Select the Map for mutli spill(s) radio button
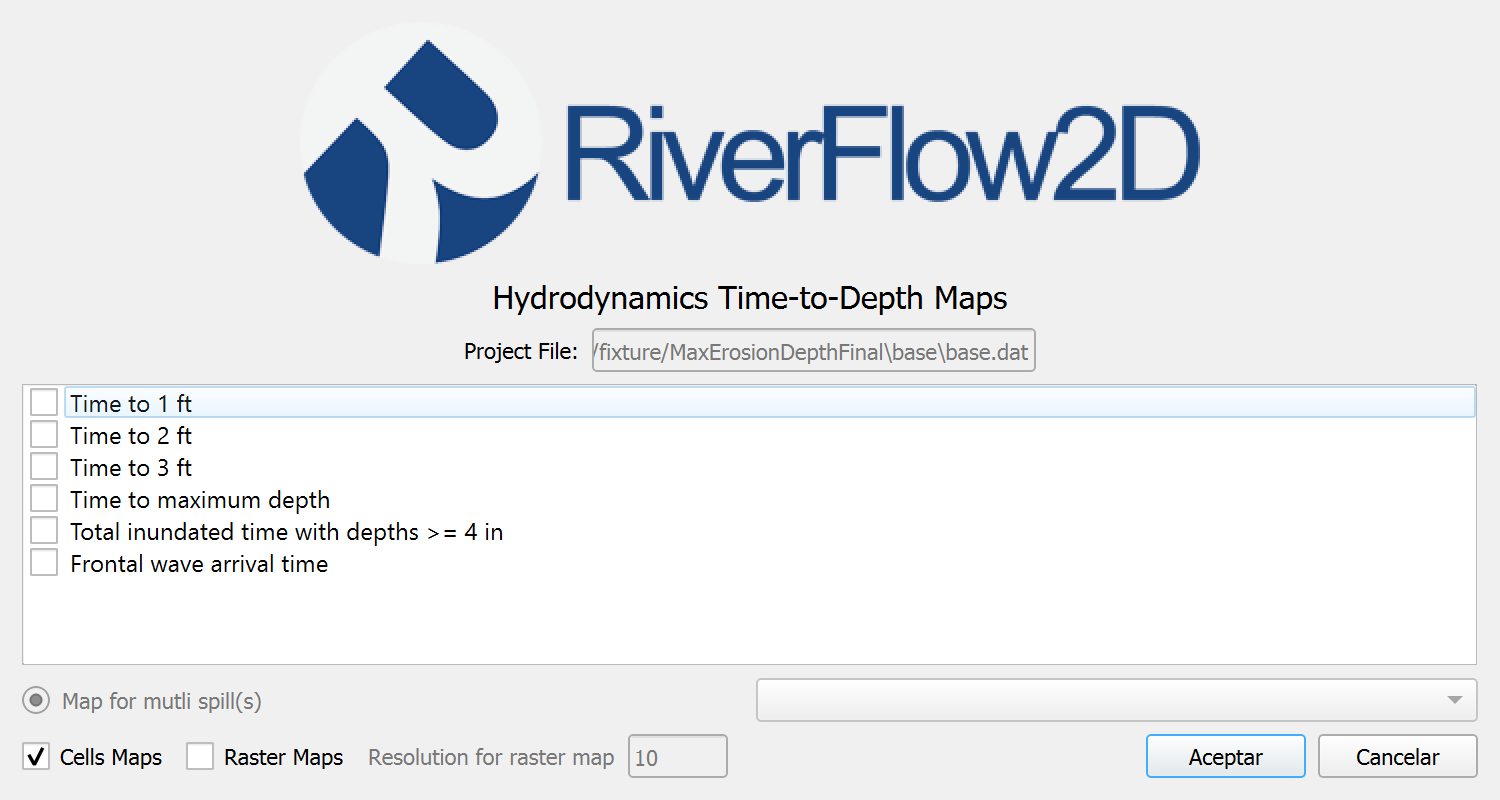Screen dimensions: 1500x800 [36, 701]
